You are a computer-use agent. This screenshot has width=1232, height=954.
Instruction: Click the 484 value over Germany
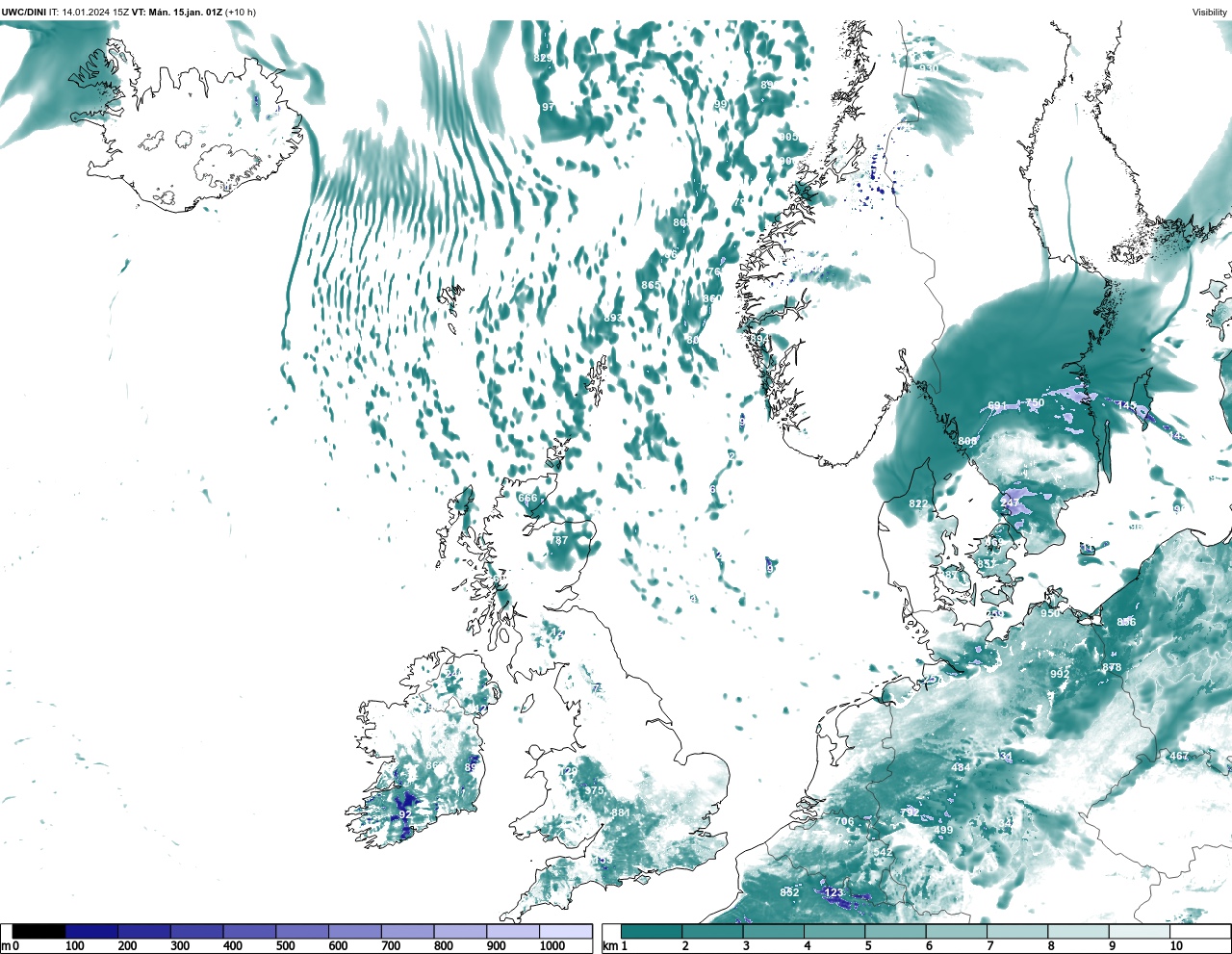click(961, 767)
